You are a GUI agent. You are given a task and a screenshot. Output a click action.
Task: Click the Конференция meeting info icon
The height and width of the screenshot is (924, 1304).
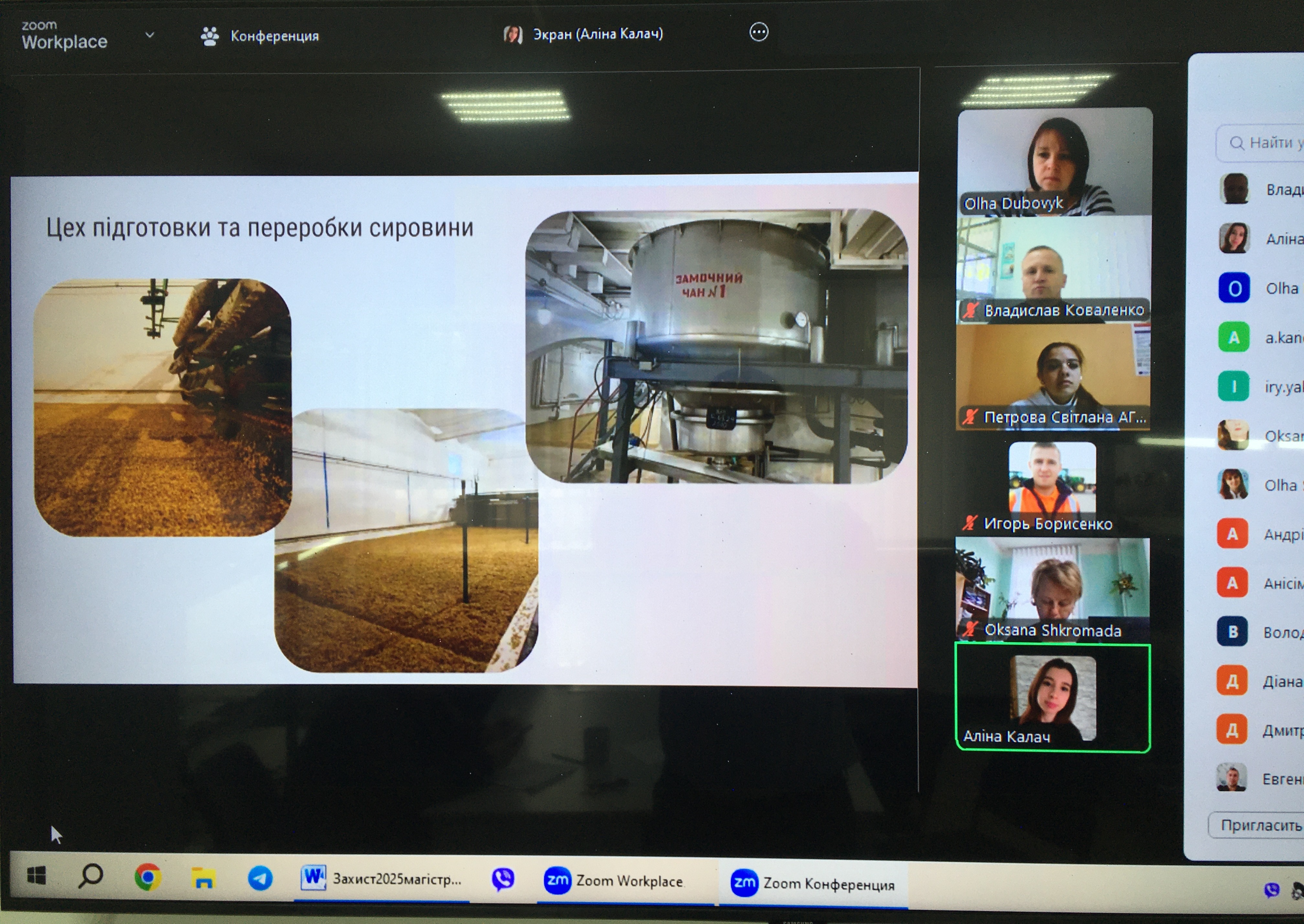click(210, 36)
